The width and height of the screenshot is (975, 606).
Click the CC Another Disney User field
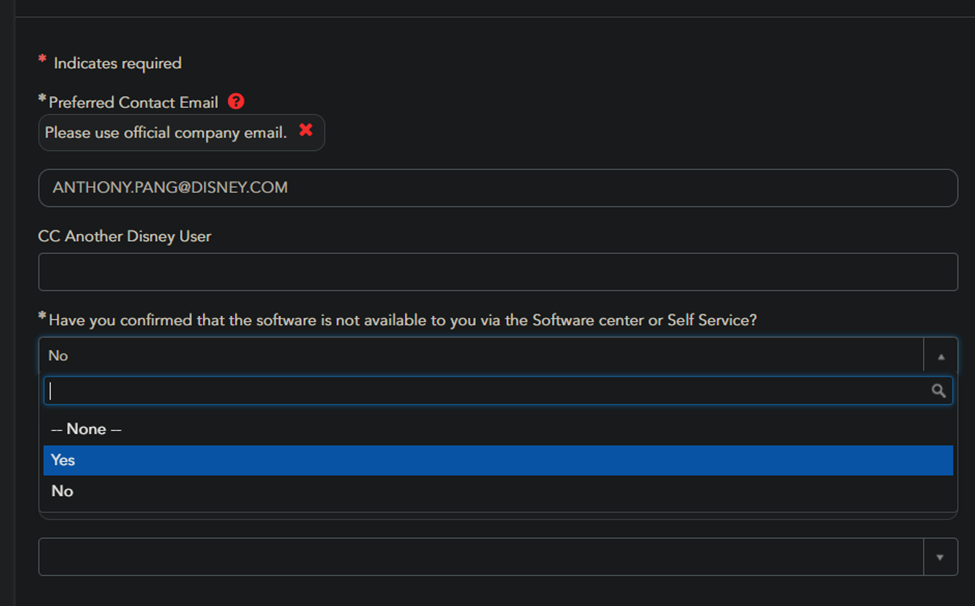pyautogui.click(x=497, y=272)
